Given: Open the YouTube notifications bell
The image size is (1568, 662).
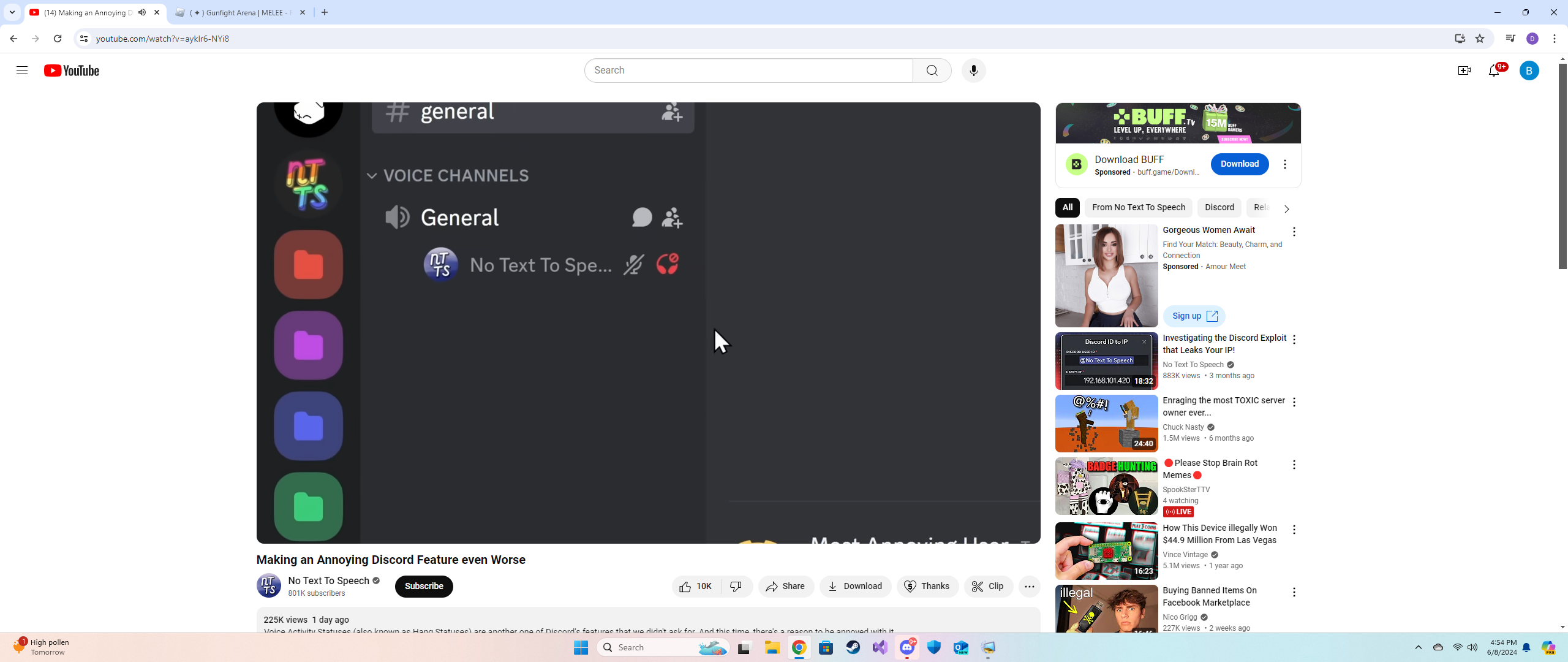Looking at the screenshot, I should click(x=1494, y=71).
